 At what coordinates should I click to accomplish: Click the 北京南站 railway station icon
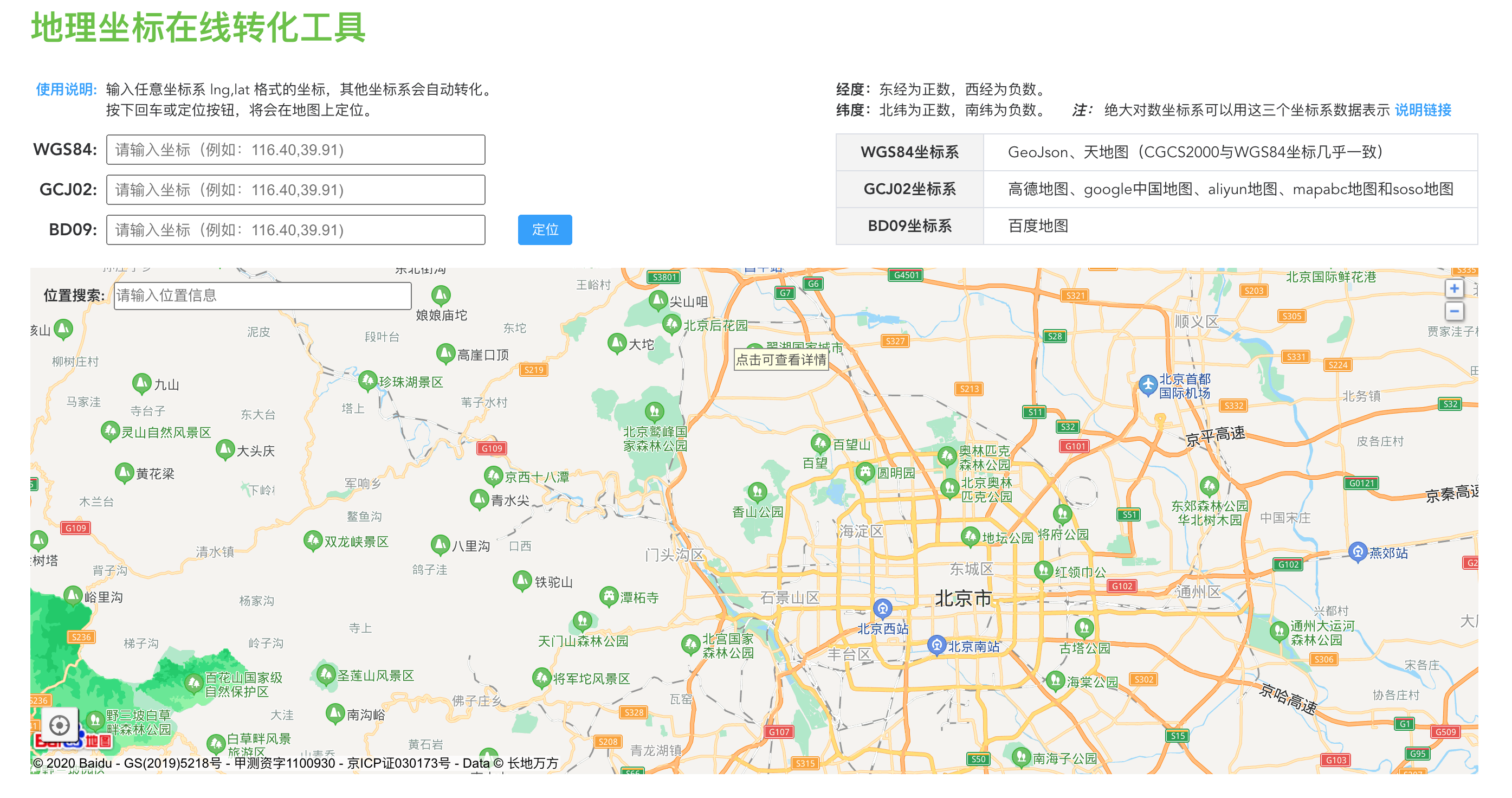click(x=937, y=645)
